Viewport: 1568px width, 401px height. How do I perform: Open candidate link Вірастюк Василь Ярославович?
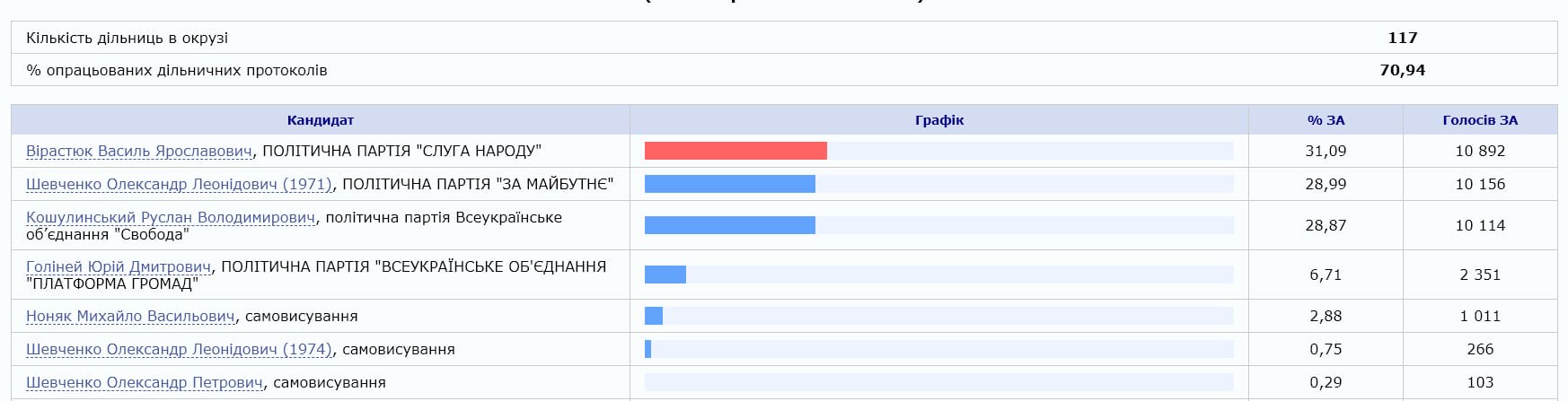pyautogui.click(x=139, y=151)
